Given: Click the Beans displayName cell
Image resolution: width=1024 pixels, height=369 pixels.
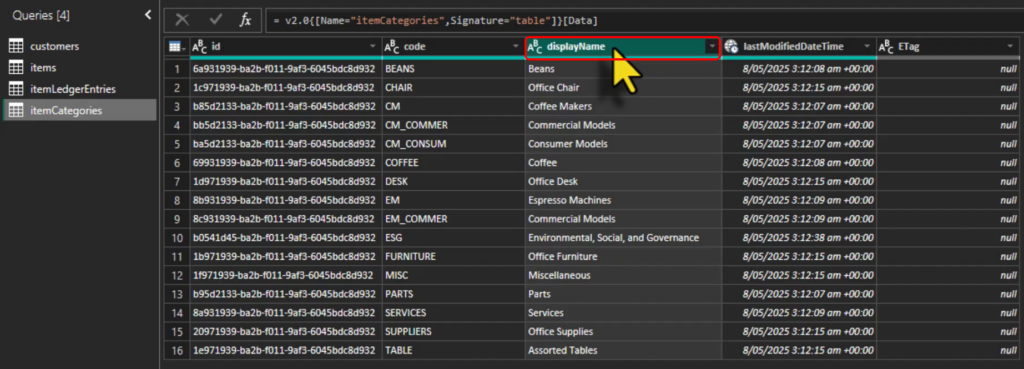Looking at the screenshot, I should click(x=624, y=68).
